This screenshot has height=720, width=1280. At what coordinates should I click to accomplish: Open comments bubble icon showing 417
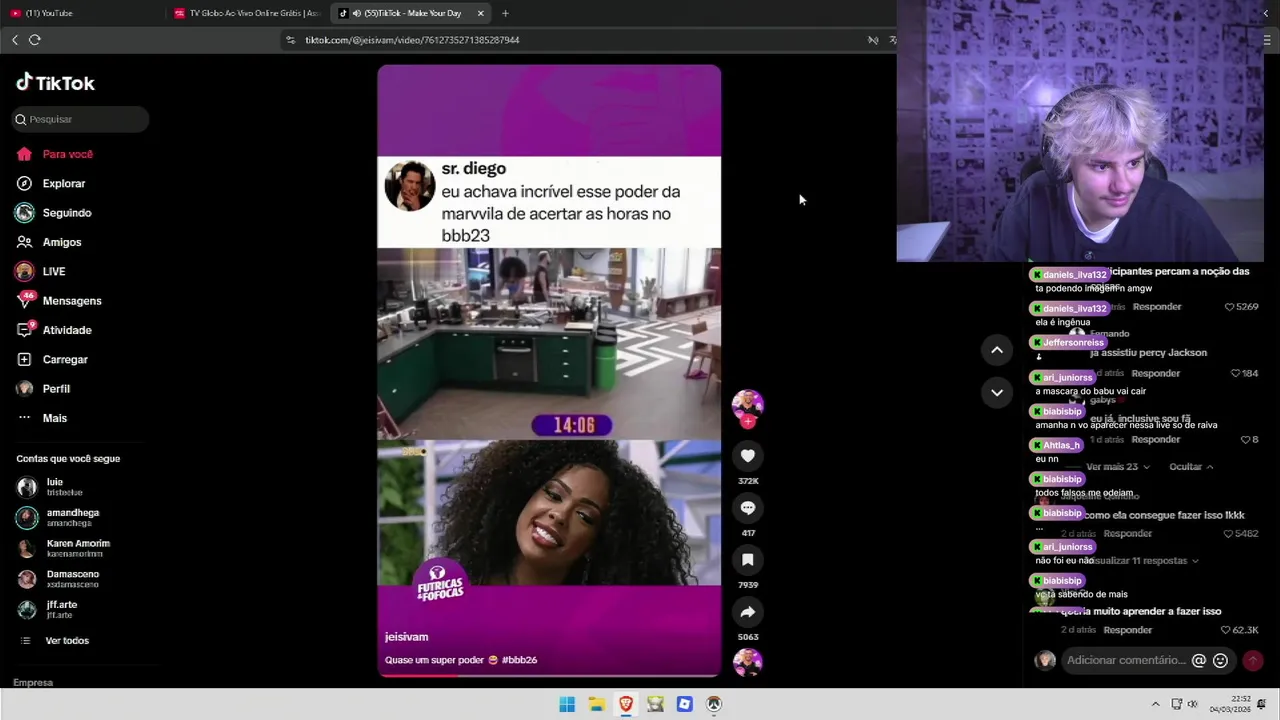747,508
